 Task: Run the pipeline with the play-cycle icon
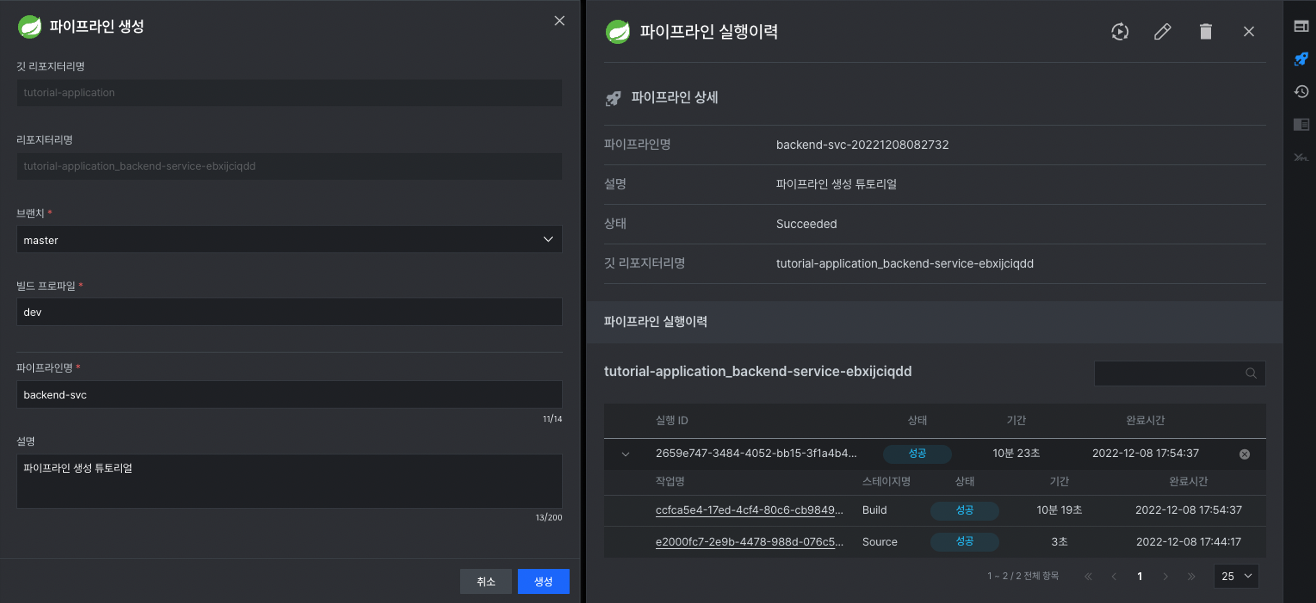tap(1120, 32)
